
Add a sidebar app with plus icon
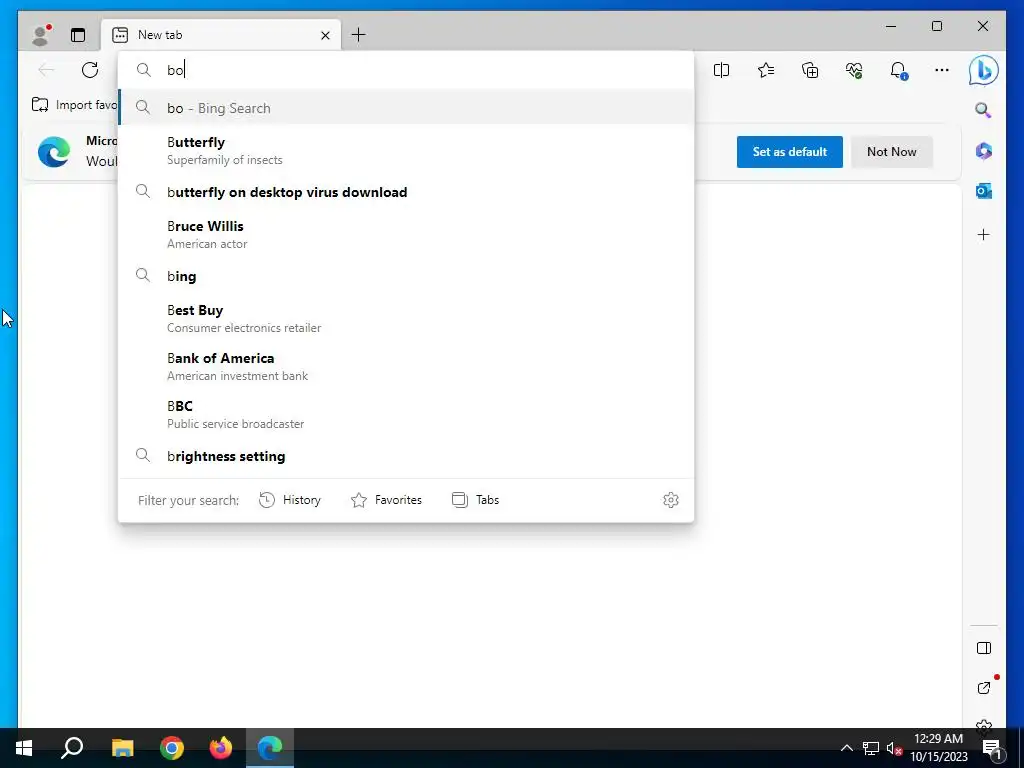coord(984,234)
